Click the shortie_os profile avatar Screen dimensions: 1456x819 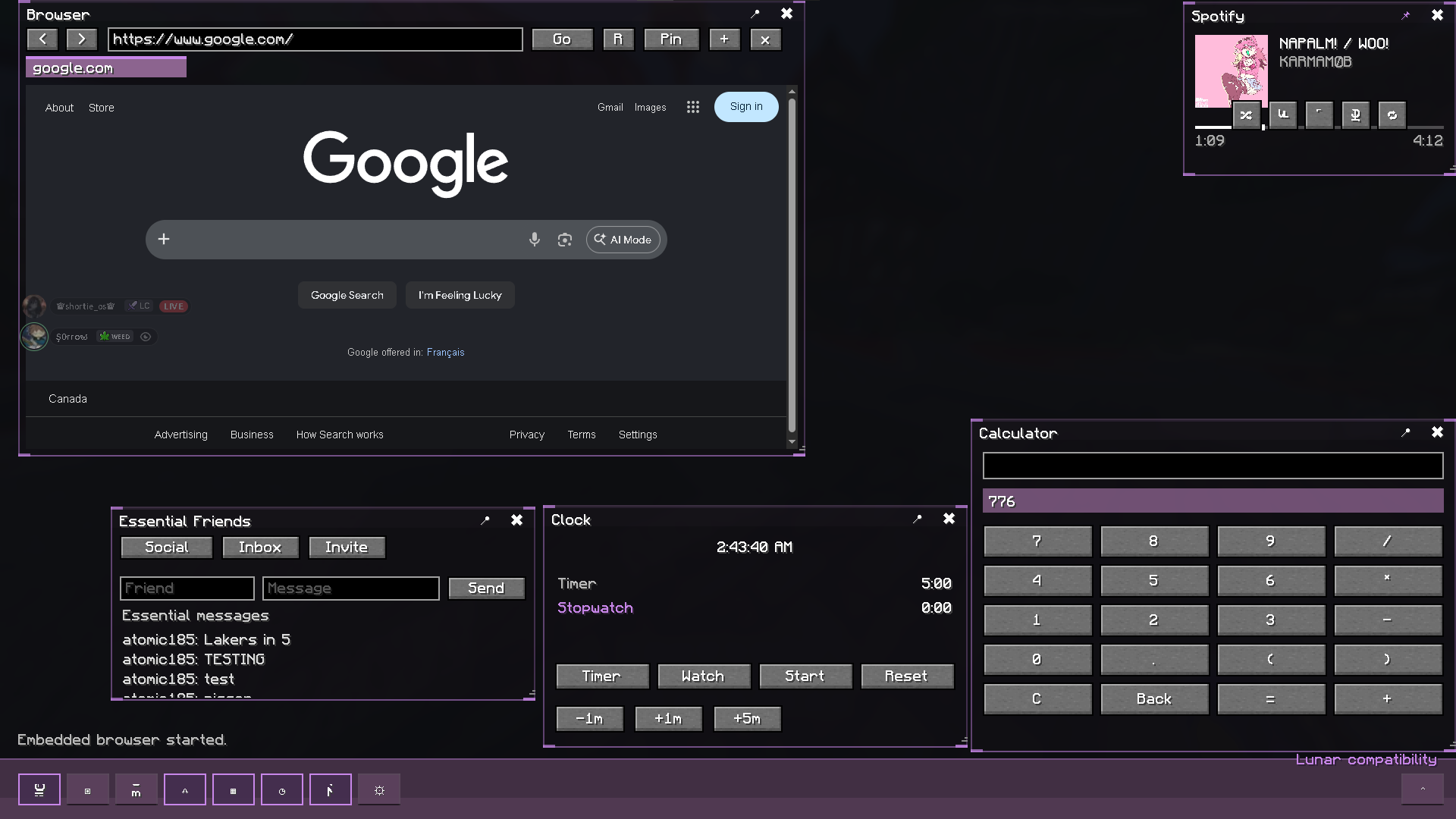point(34,306)
